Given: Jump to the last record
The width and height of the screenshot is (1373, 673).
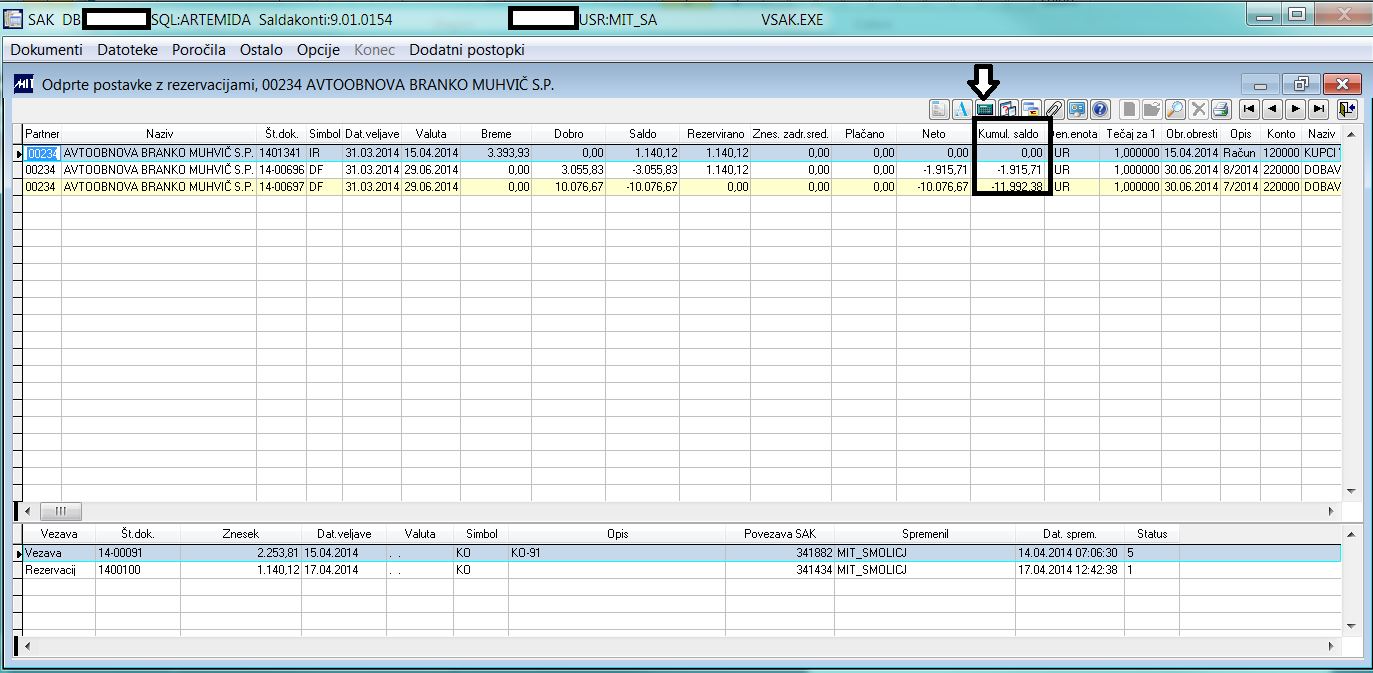Looking at the screenshot, I should pyautogui.click(x=1318, y=109).
